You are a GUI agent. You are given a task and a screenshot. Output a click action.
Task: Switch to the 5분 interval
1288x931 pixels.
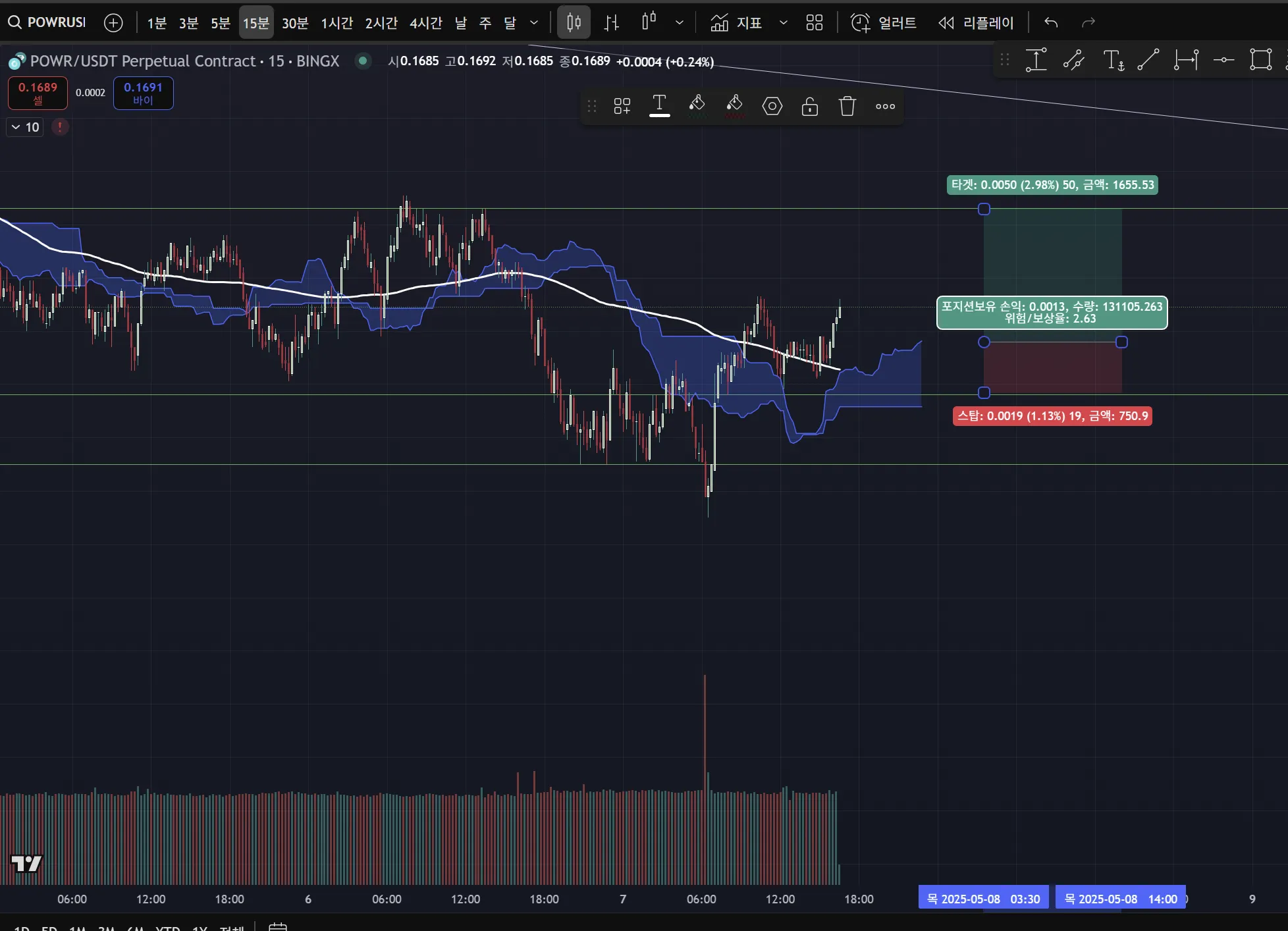(221, 23)
